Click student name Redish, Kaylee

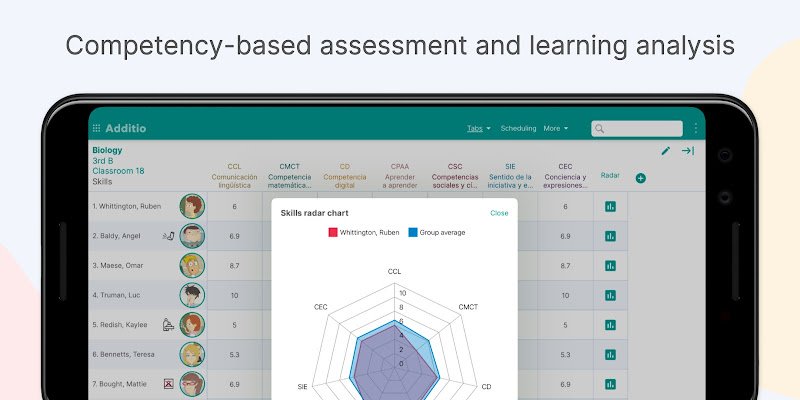120,325
